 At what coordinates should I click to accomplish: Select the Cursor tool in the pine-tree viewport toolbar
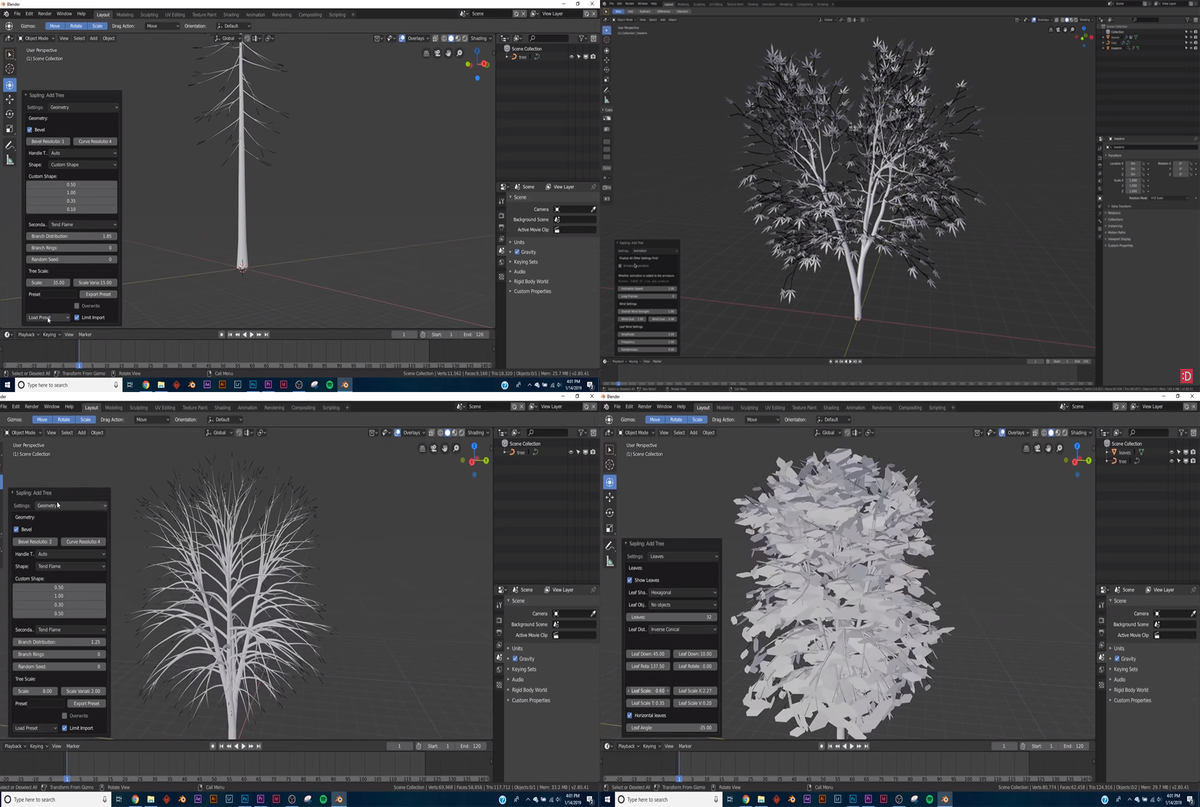click(x=10, y=69)
